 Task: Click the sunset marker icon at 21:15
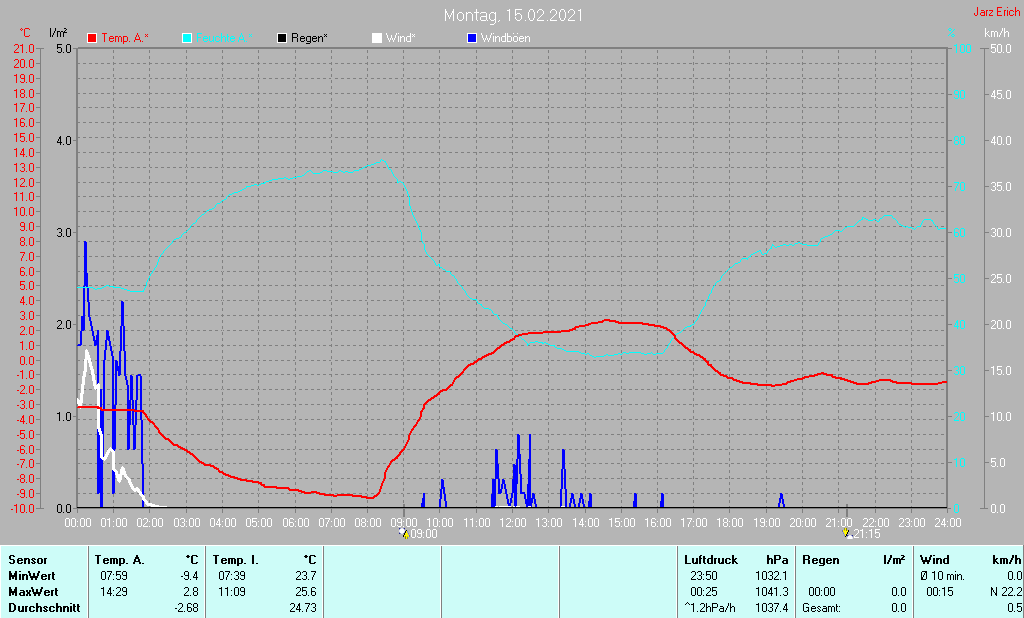847,532
